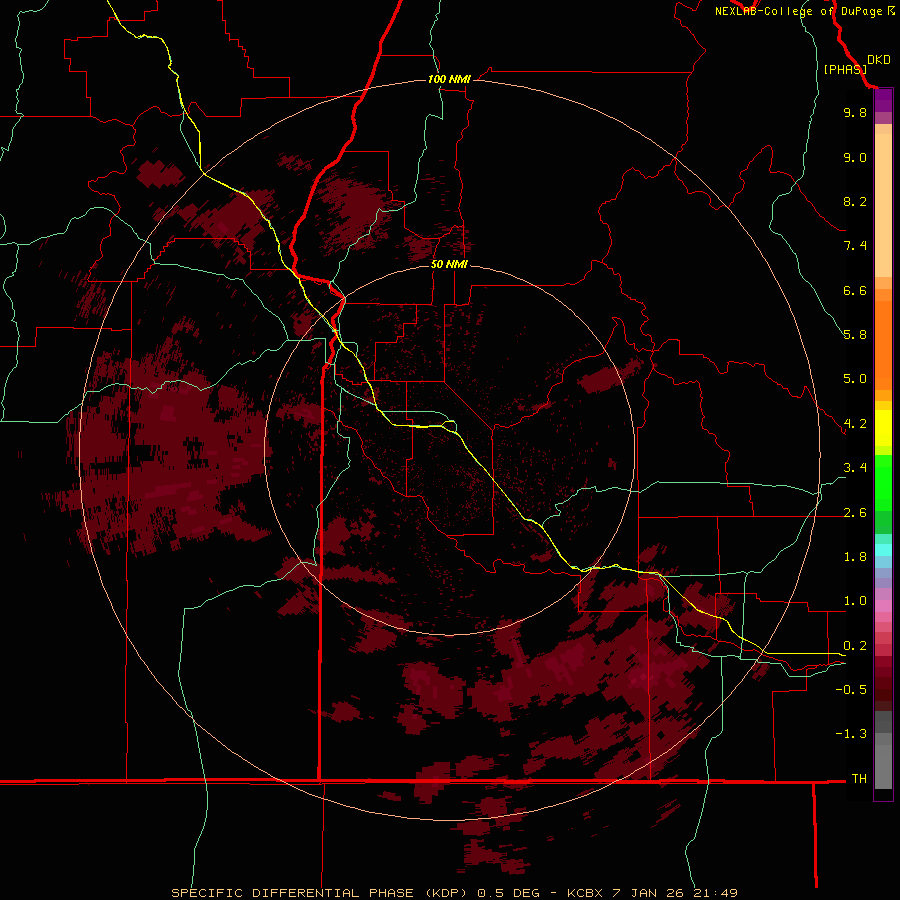Pick the bright green color bar segment

click(x=883, y=483)
